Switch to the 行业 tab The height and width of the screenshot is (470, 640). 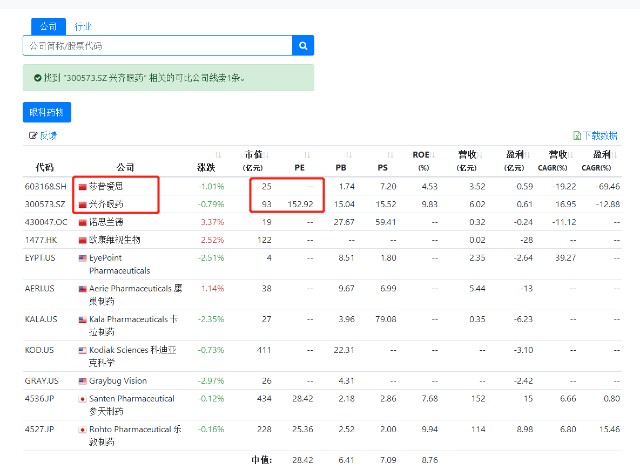click(x=82, y=27)
